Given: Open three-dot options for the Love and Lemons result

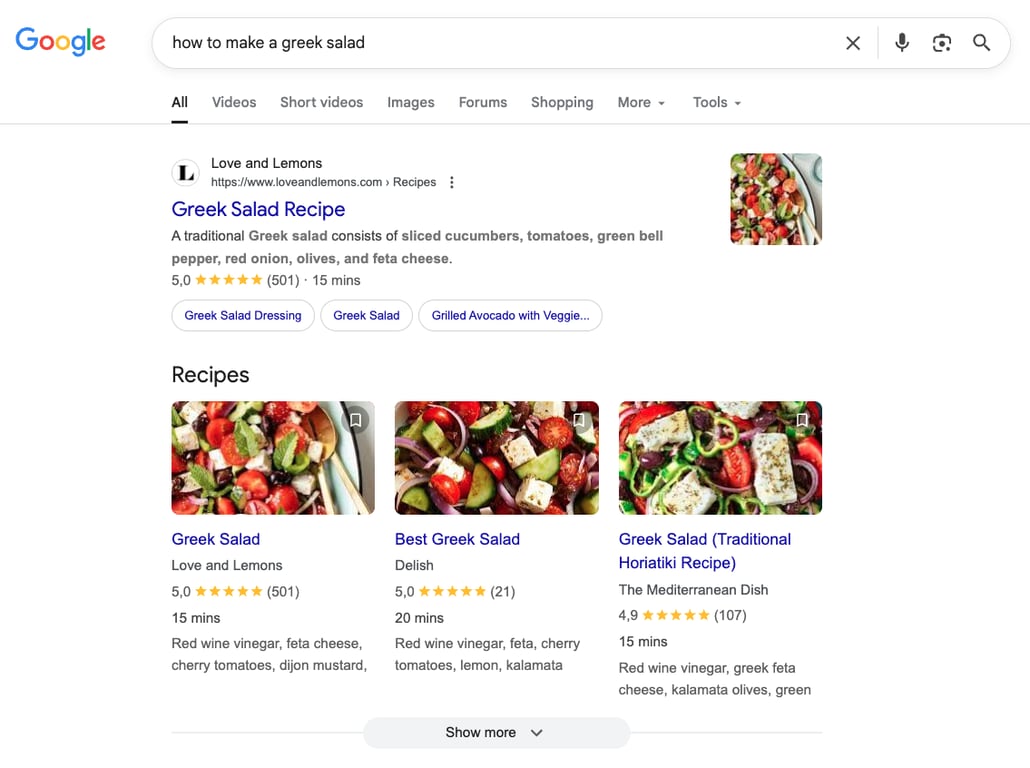Looking at the screenshot, I should click(x=452, y=182).
